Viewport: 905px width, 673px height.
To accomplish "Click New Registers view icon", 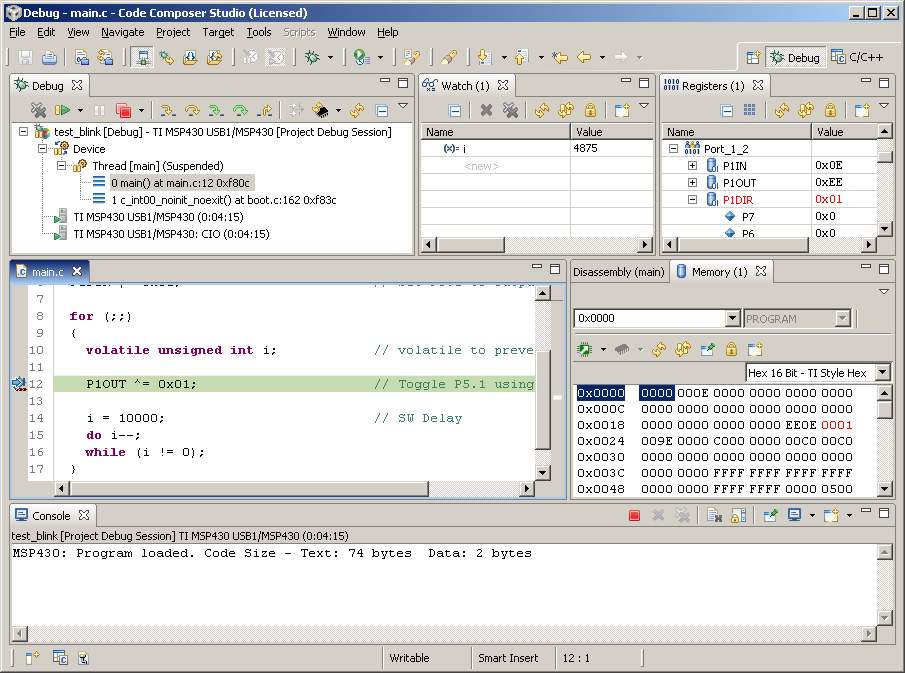I will (x=862, y=110).
